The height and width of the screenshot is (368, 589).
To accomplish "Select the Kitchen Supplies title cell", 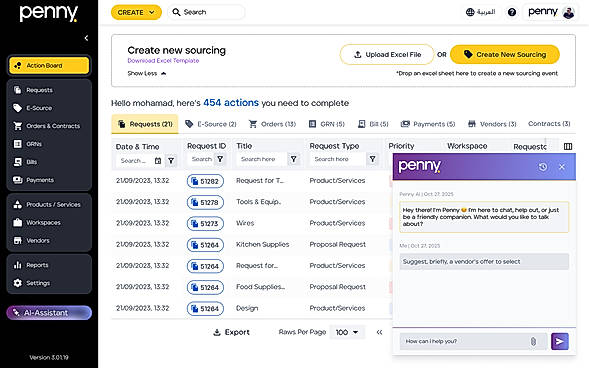I will [263, 244].
